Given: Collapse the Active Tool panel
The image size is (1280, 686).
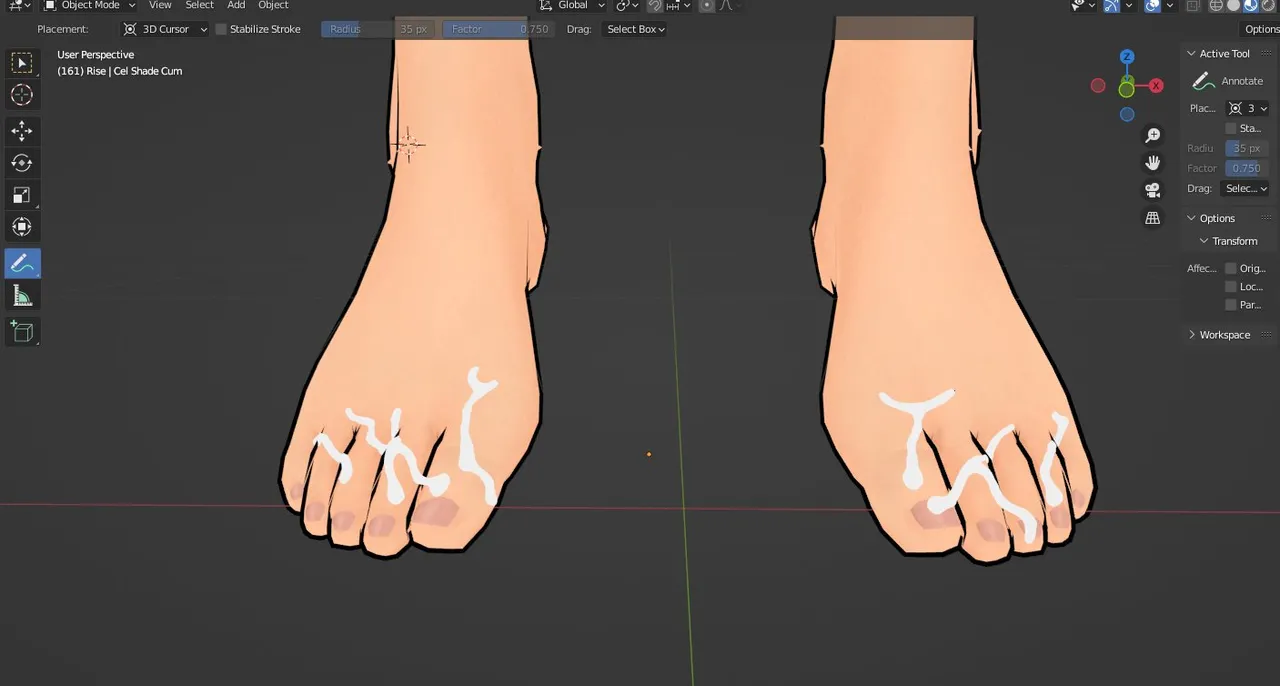Looking at the screenshot, I should tap(1191, 54).
